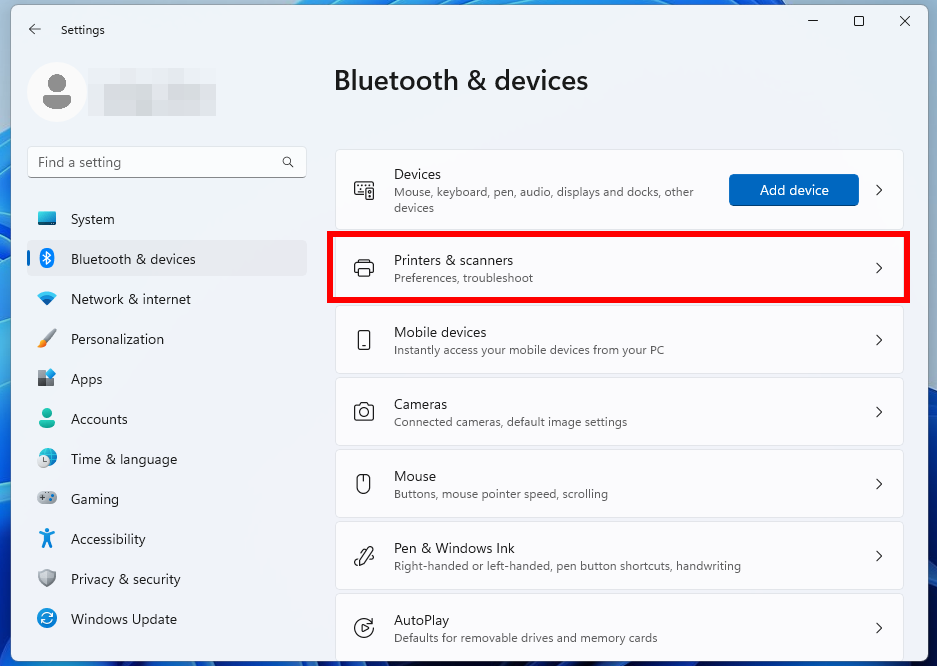Screen dimensions: 937x666
Task: Click the Gaming label in sidebar
Action: click(x=94, y=499)
